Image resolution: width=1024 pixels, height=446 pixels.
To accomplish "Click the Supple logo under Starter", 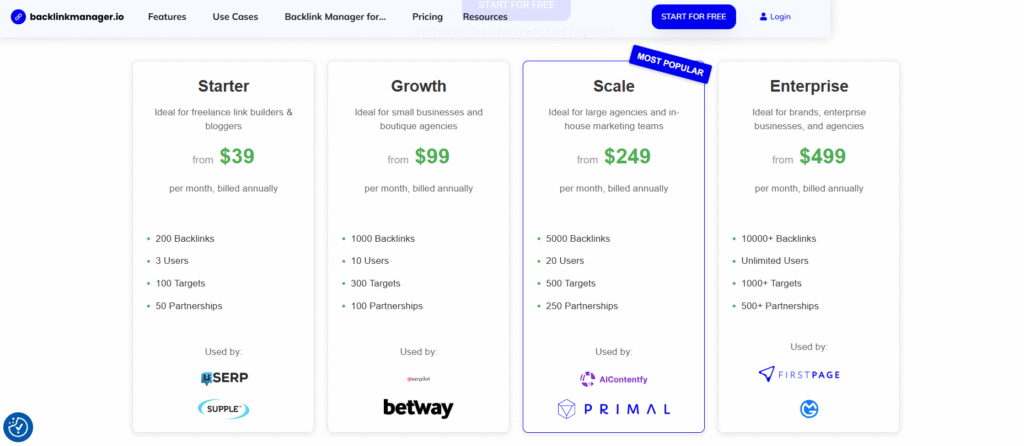I will click(224, 409).
